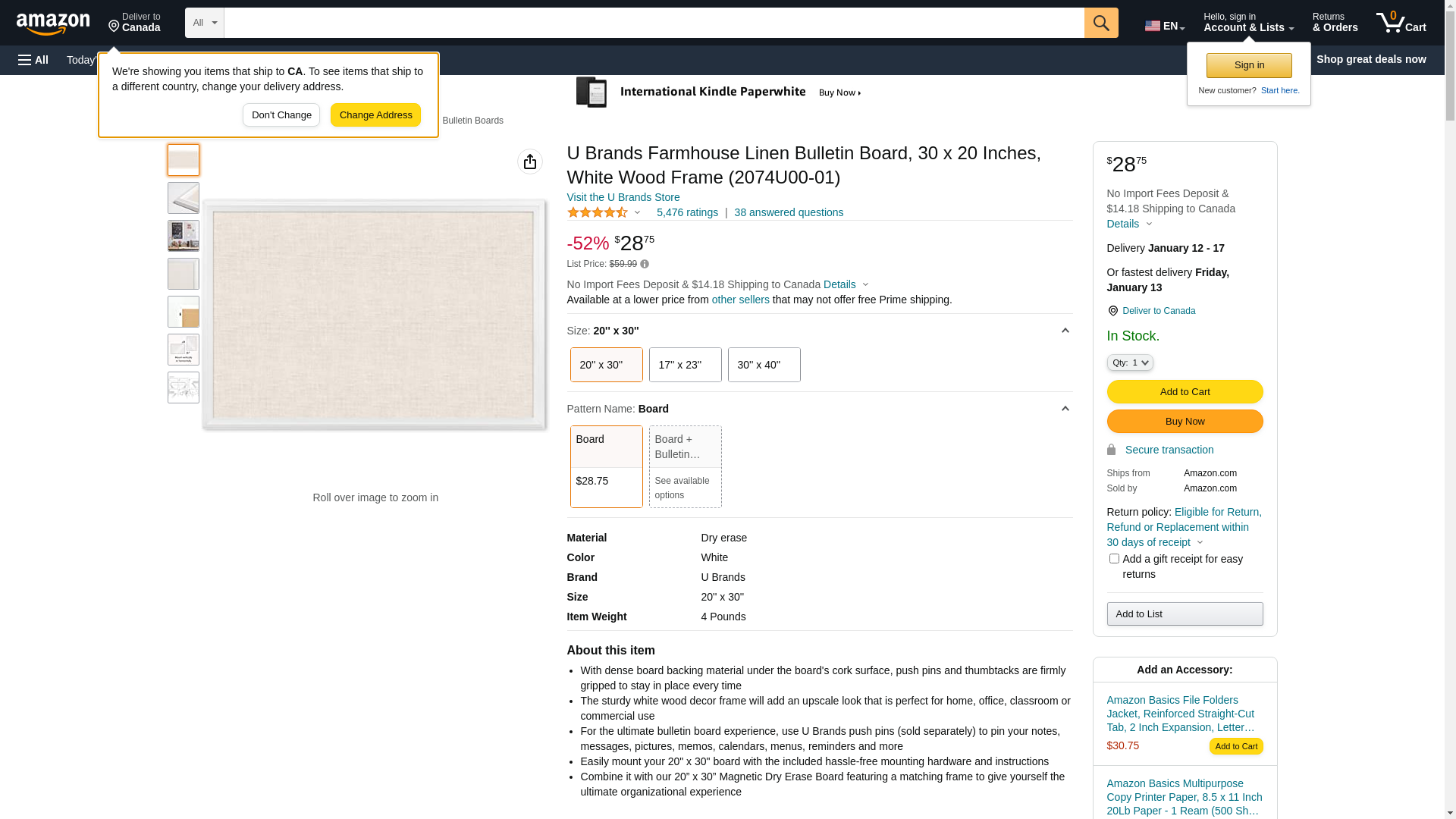The height and width of the screenshot is (819, 1456).
Task: Select the third product thumbnail image
Action: click(184, 236)
